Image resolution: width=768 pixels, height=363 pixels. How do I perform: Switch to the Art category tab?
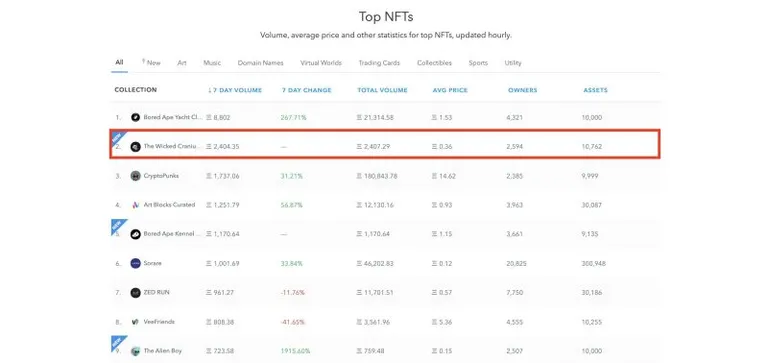point(182,63)
